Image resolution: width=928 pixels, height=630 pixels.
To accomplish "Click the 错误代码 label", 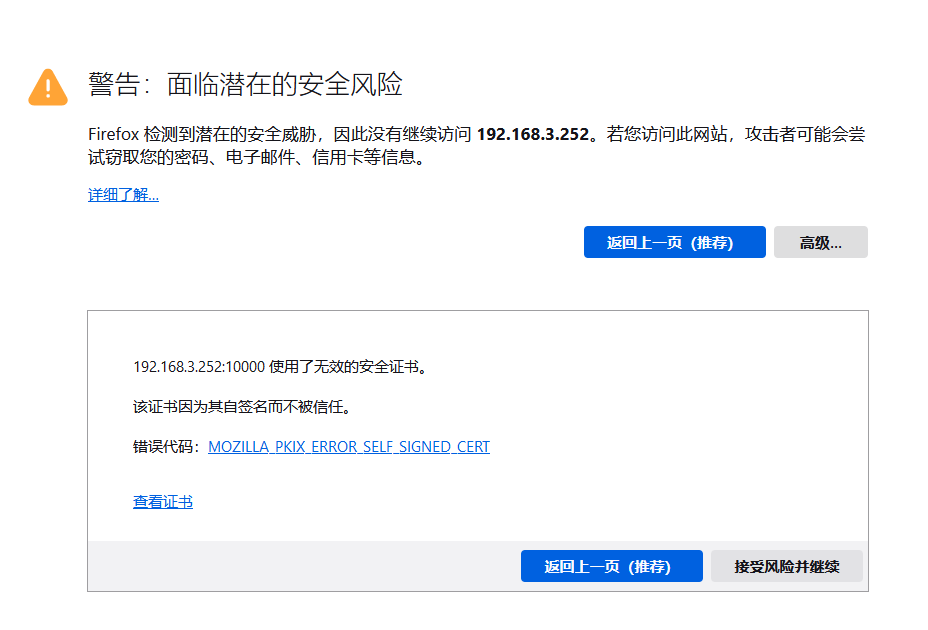I will tap(166, 447).
